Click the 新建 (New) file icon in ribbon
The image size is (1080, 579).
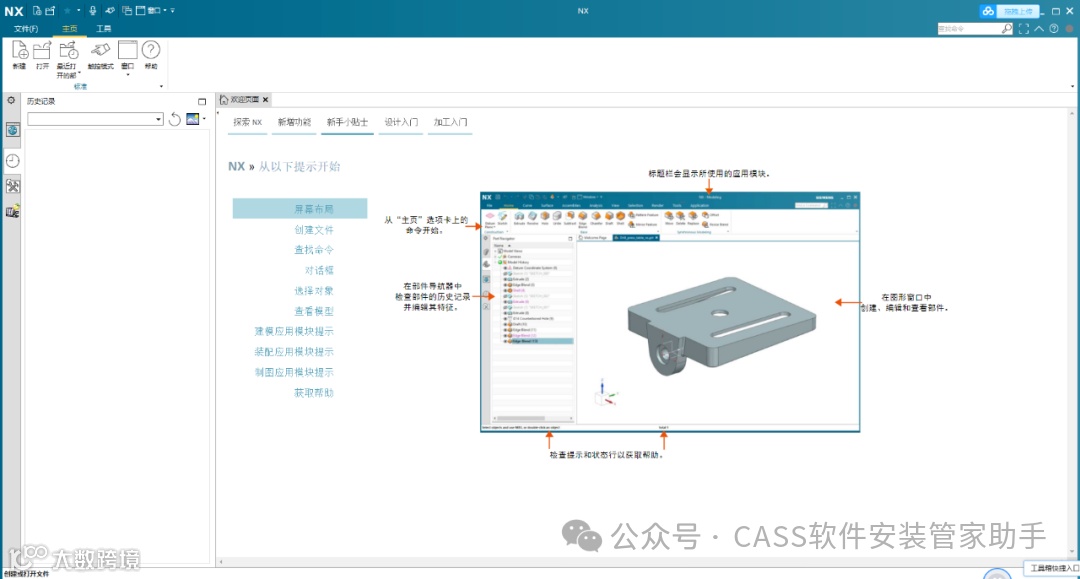pyautogui.click(x=19, y=51)
